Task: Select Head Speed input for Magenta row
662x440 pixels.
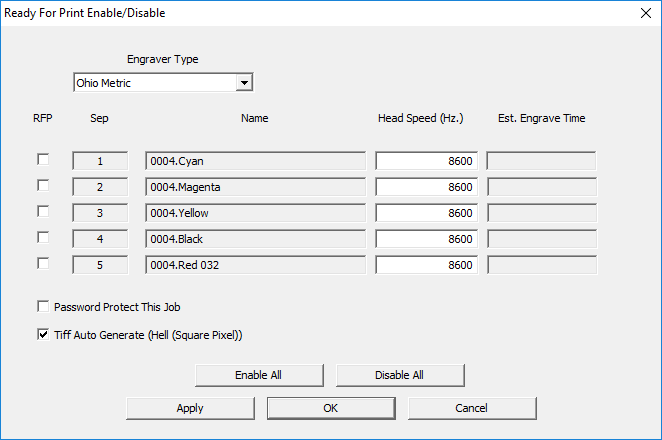Action: [426, 187]
